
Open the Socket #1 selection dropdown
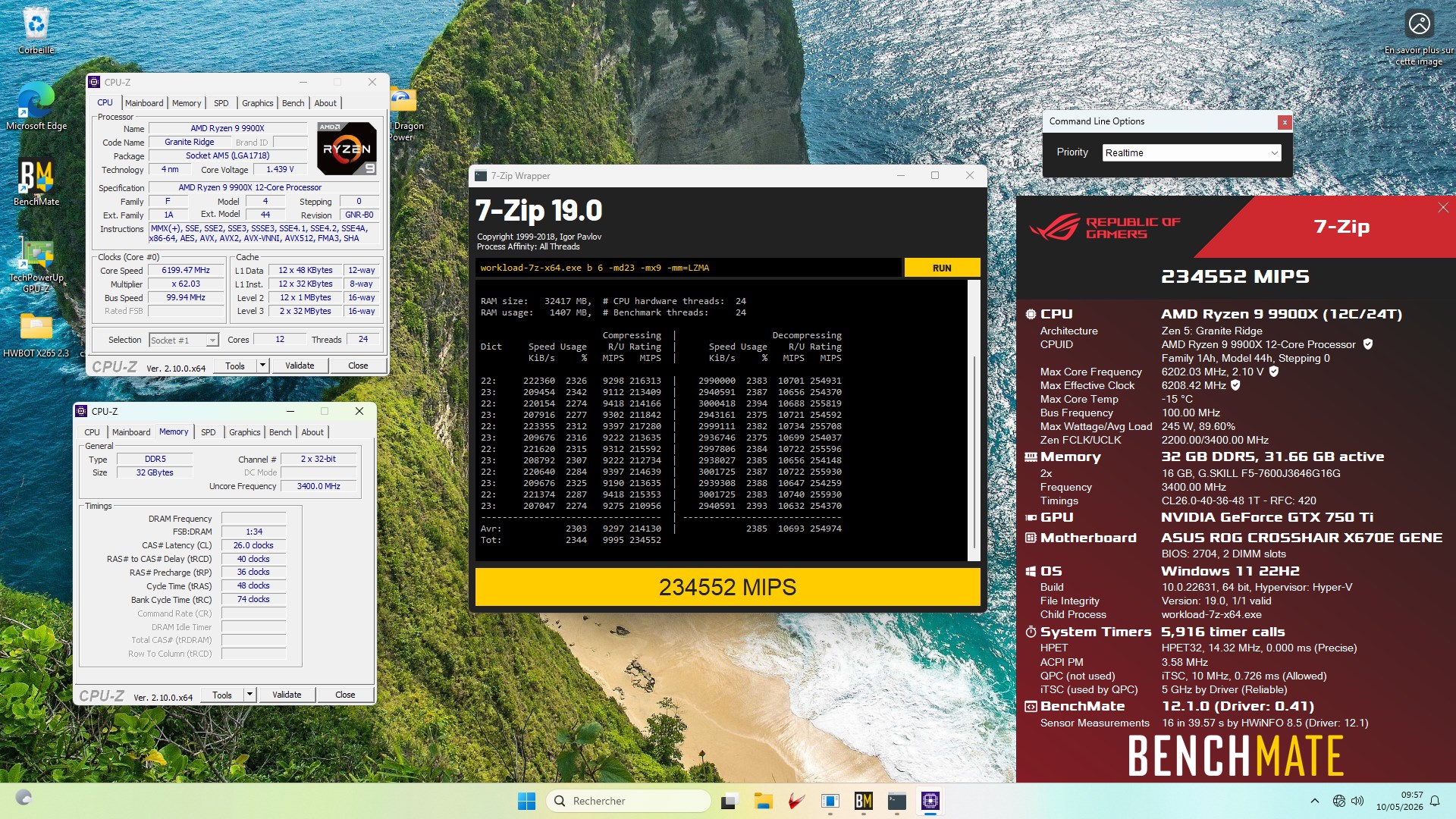pyautogui.click(x=184, y=340)
